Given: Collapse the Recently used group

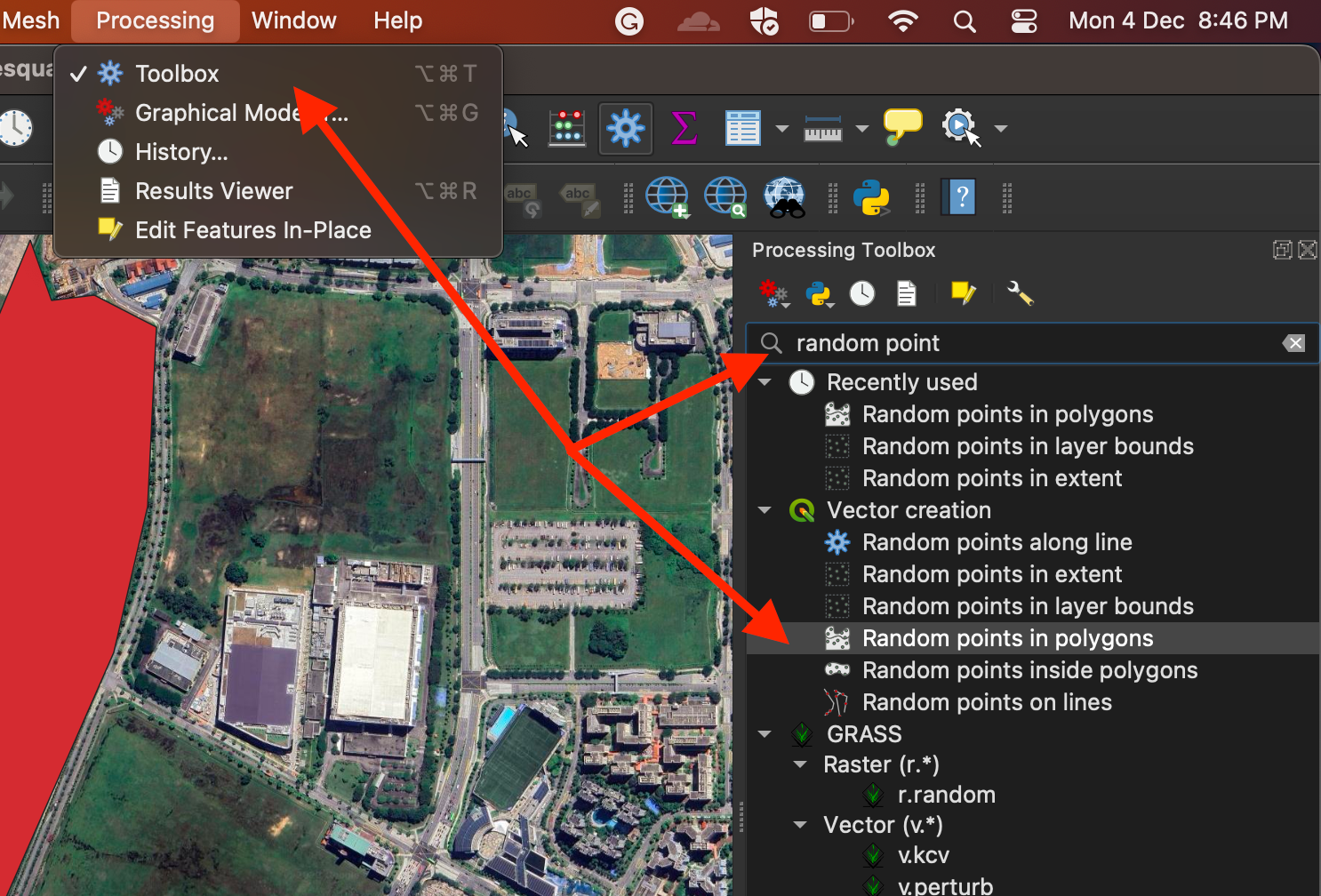Looking at the screenshot, I should tap(765, 382).
